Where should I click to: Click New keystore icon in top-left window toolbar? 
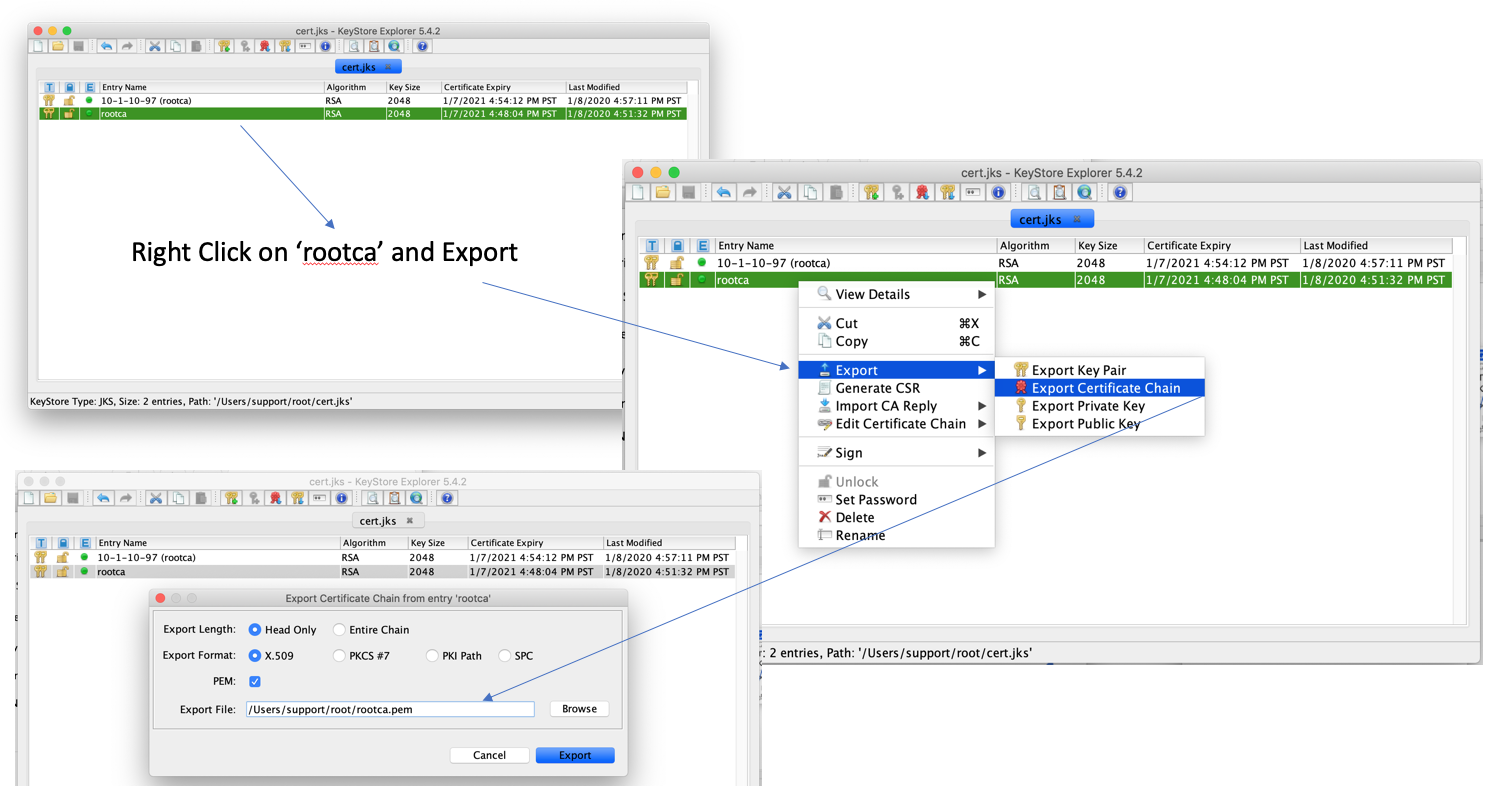[38, 46]
